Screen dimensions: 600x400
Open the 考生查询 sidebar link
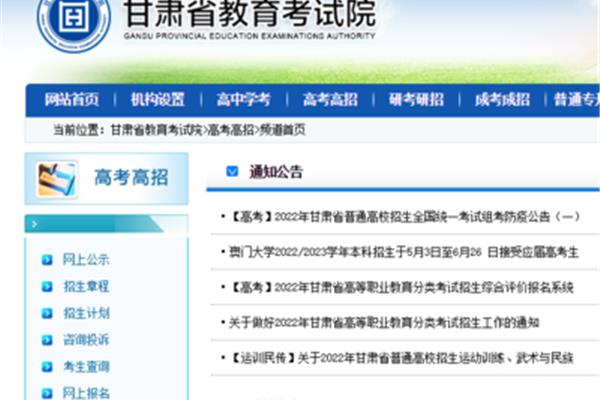pyautogui.click(x=86, y=367)
